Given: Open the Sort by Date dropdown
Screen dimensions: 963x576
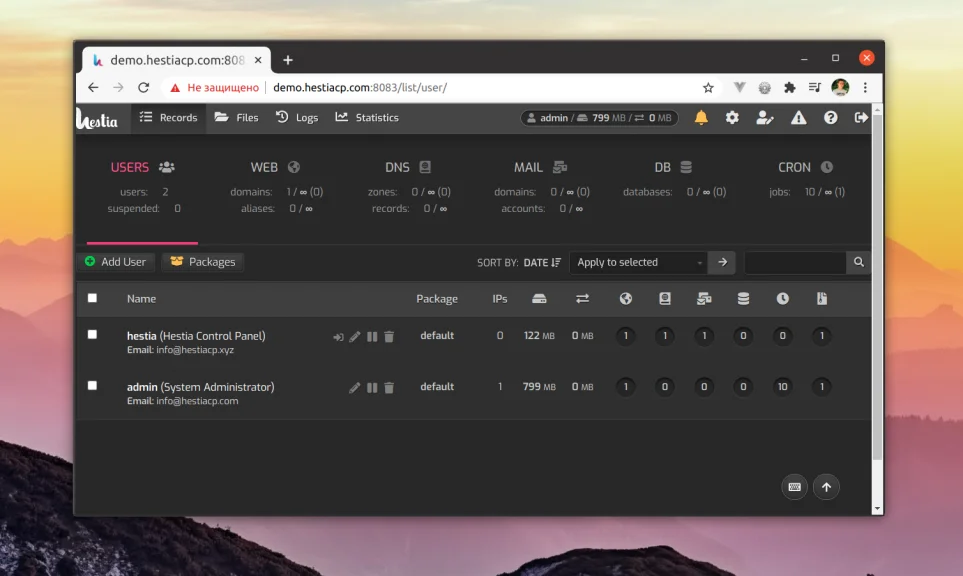Looking at the screenshot, I should click(x=542, y=263).
